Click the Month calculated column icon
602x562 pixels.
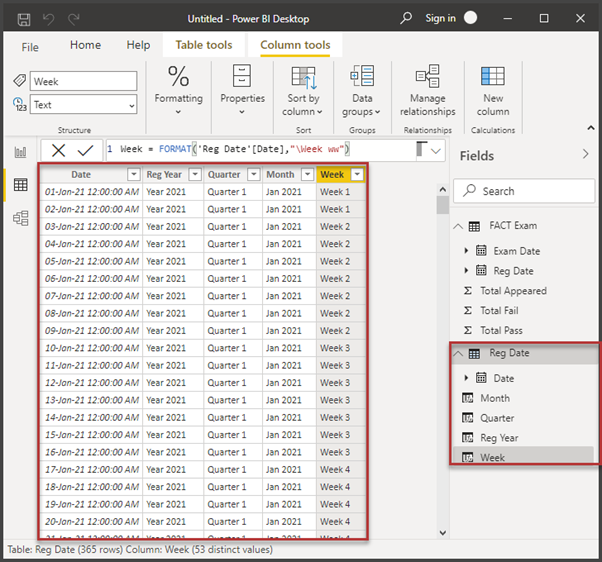pos(468,398)
